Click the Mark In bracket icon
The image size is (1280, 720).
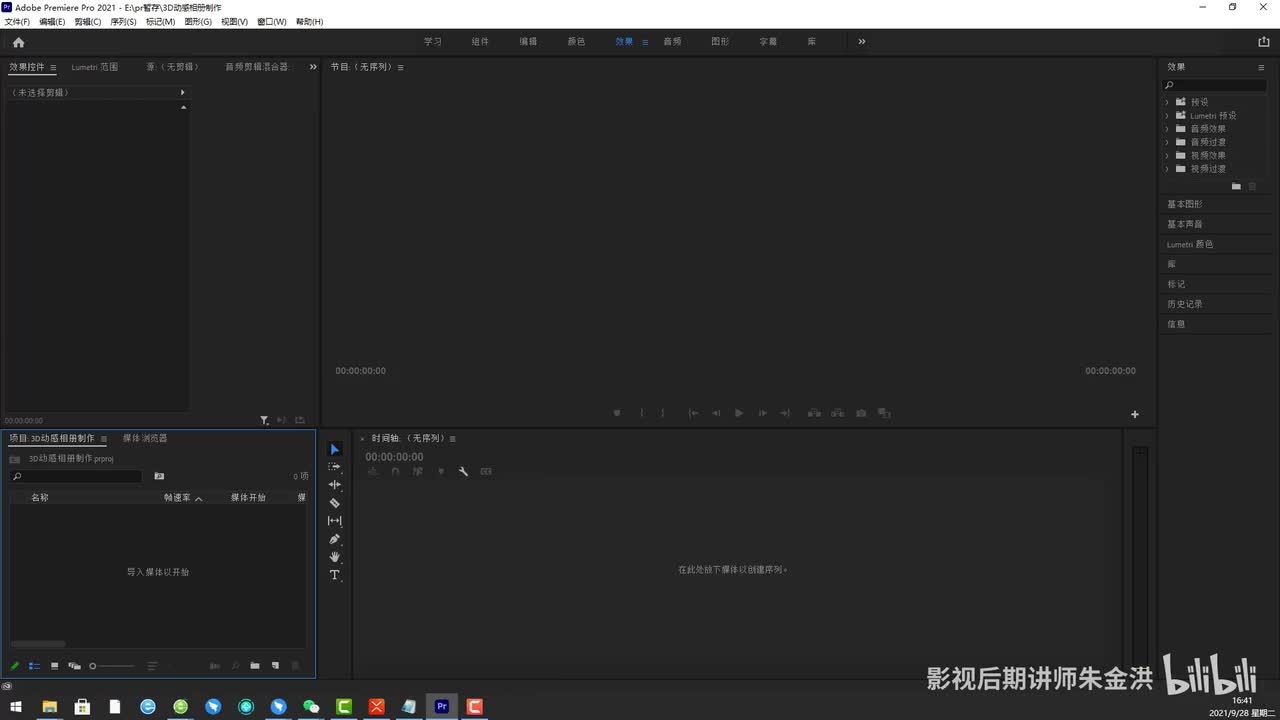(x=641, y=413)
